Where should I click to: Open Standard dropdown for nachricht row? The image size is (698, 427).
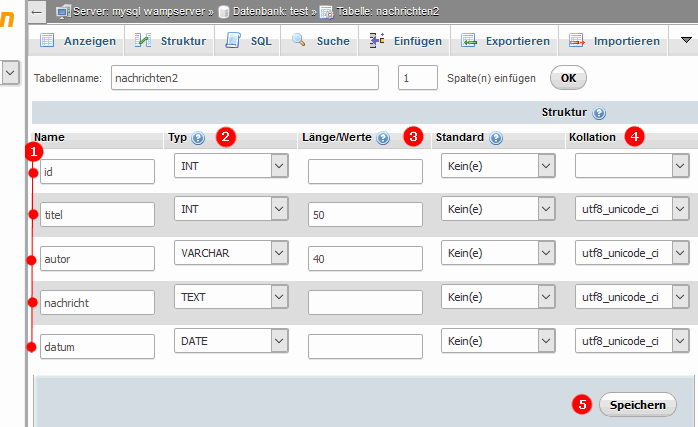(498, 297)
